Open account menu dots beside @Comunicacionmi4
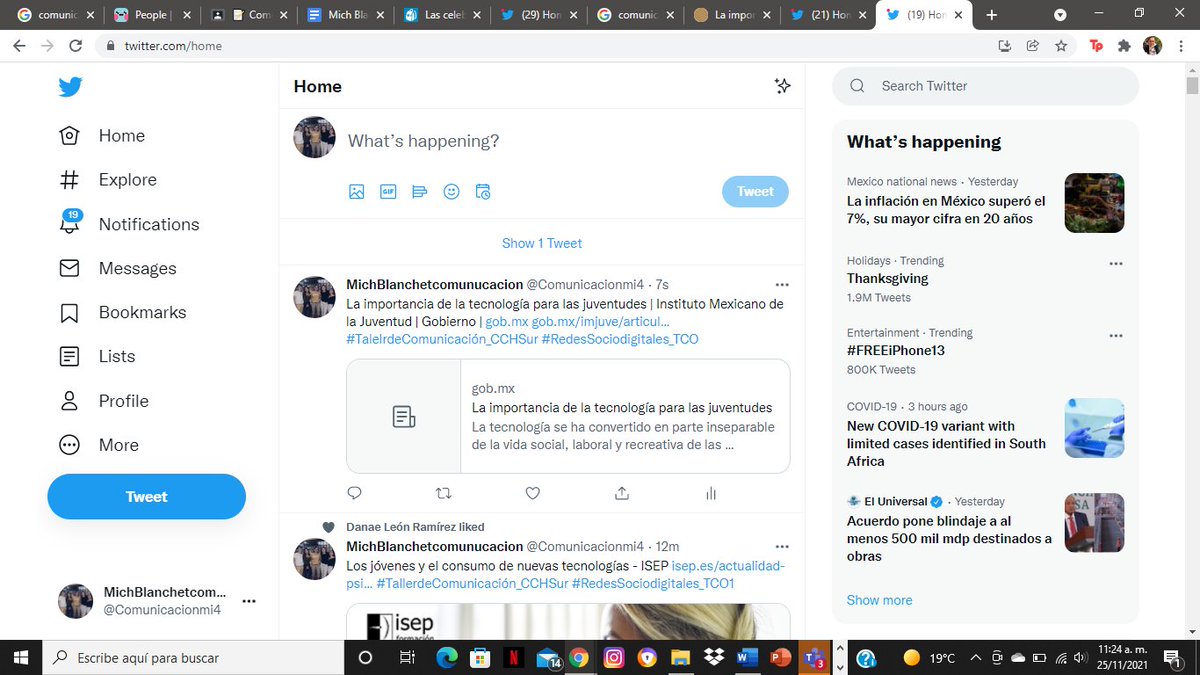The image size is (1200, 675). [x=249, y=601]
